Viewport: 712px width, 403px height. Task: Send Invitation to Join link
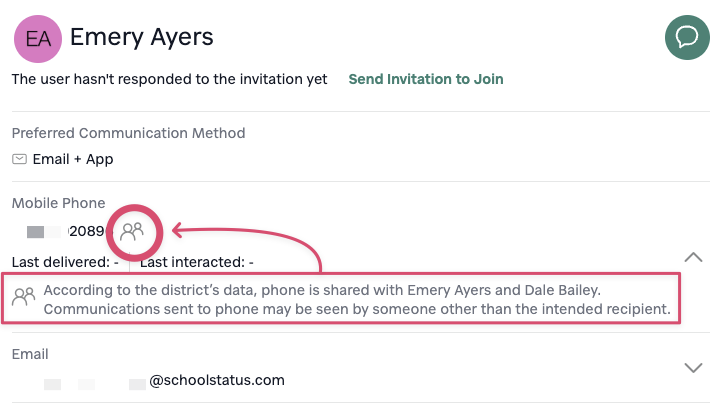(426, 79)
